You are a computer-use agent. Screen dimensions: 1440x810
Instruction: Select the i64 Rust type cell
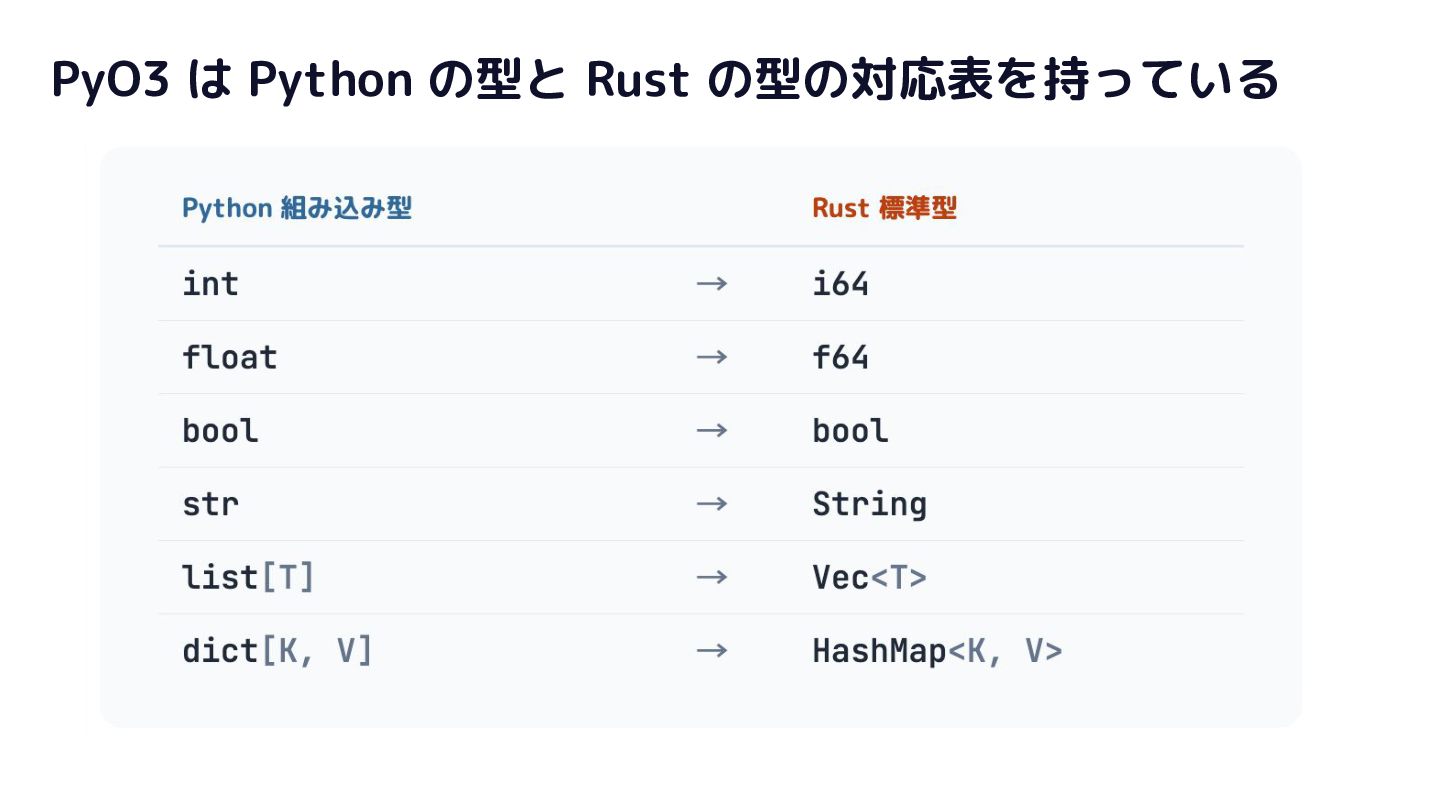tap(840, 284)
